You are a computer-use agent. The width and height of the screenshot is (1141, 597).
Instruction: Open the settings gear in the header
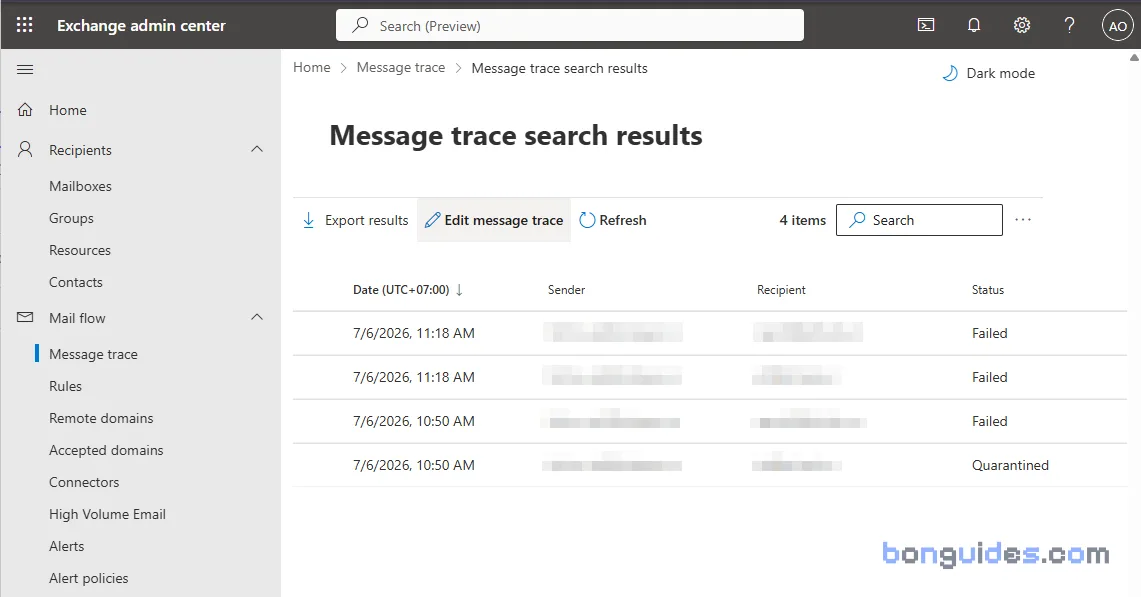1022,25
